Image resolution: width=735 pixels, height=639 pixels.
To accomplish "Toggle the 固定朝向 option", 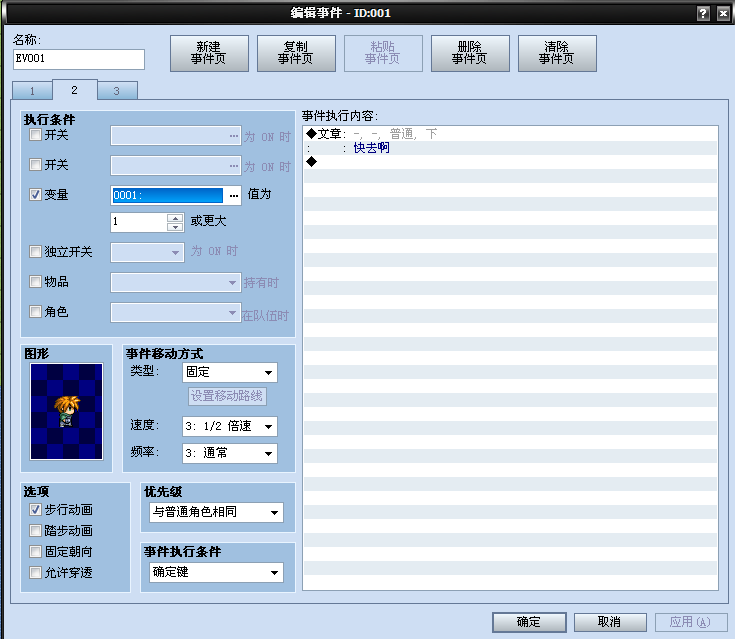I will click(x=35, y=551).
